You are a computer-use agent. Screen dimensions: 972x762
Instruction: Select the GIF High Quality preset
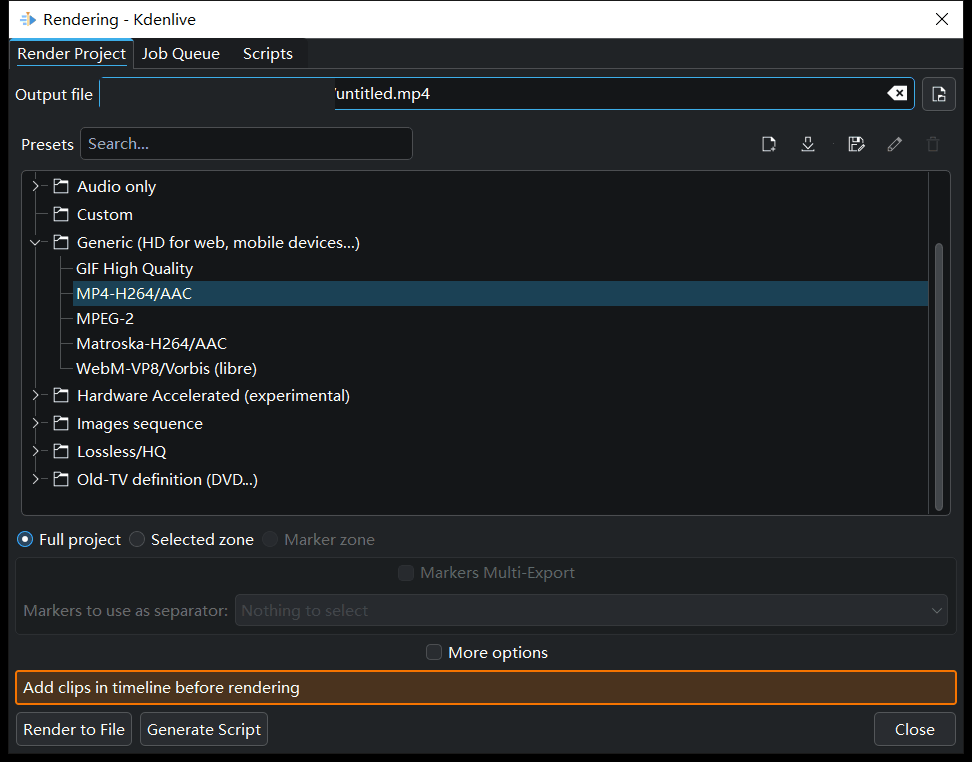point(135,268)
